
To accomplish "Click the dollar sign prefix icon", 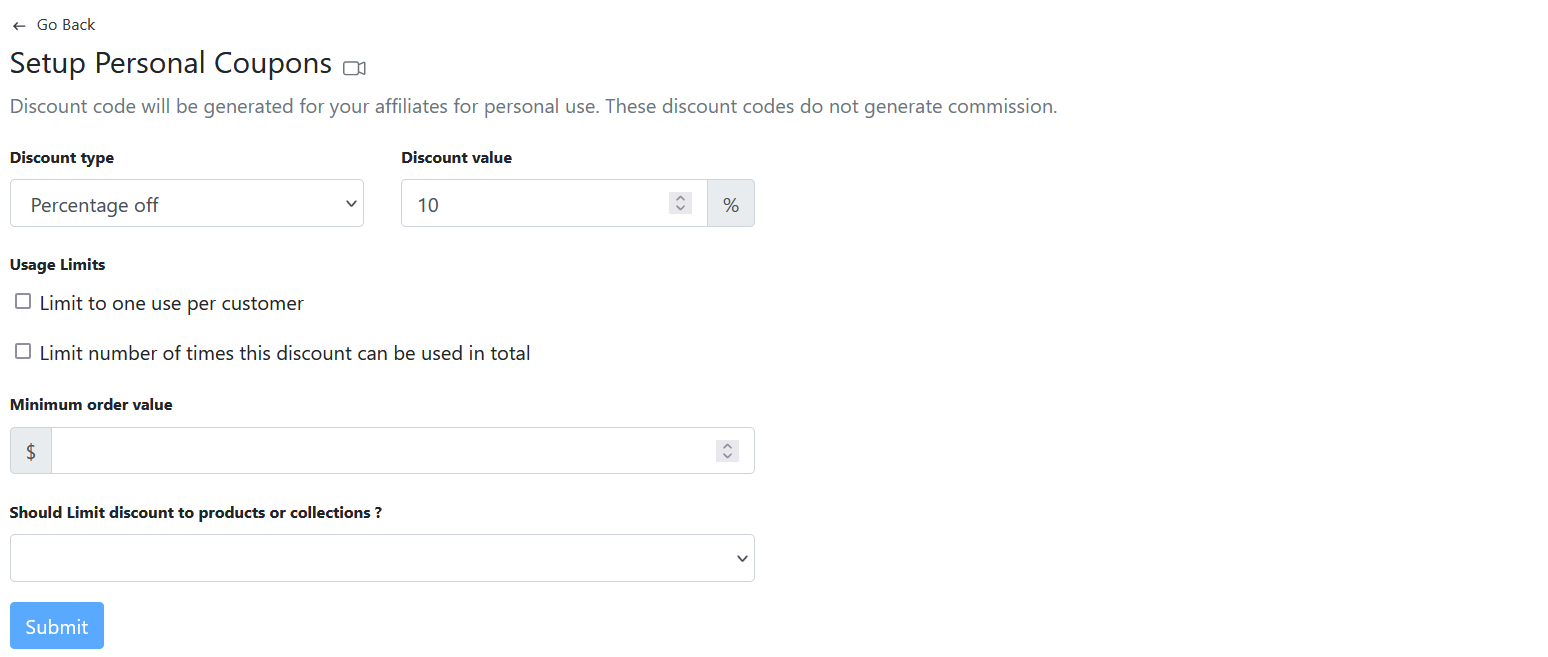I will pyautogui.click(x=31, y=451).
